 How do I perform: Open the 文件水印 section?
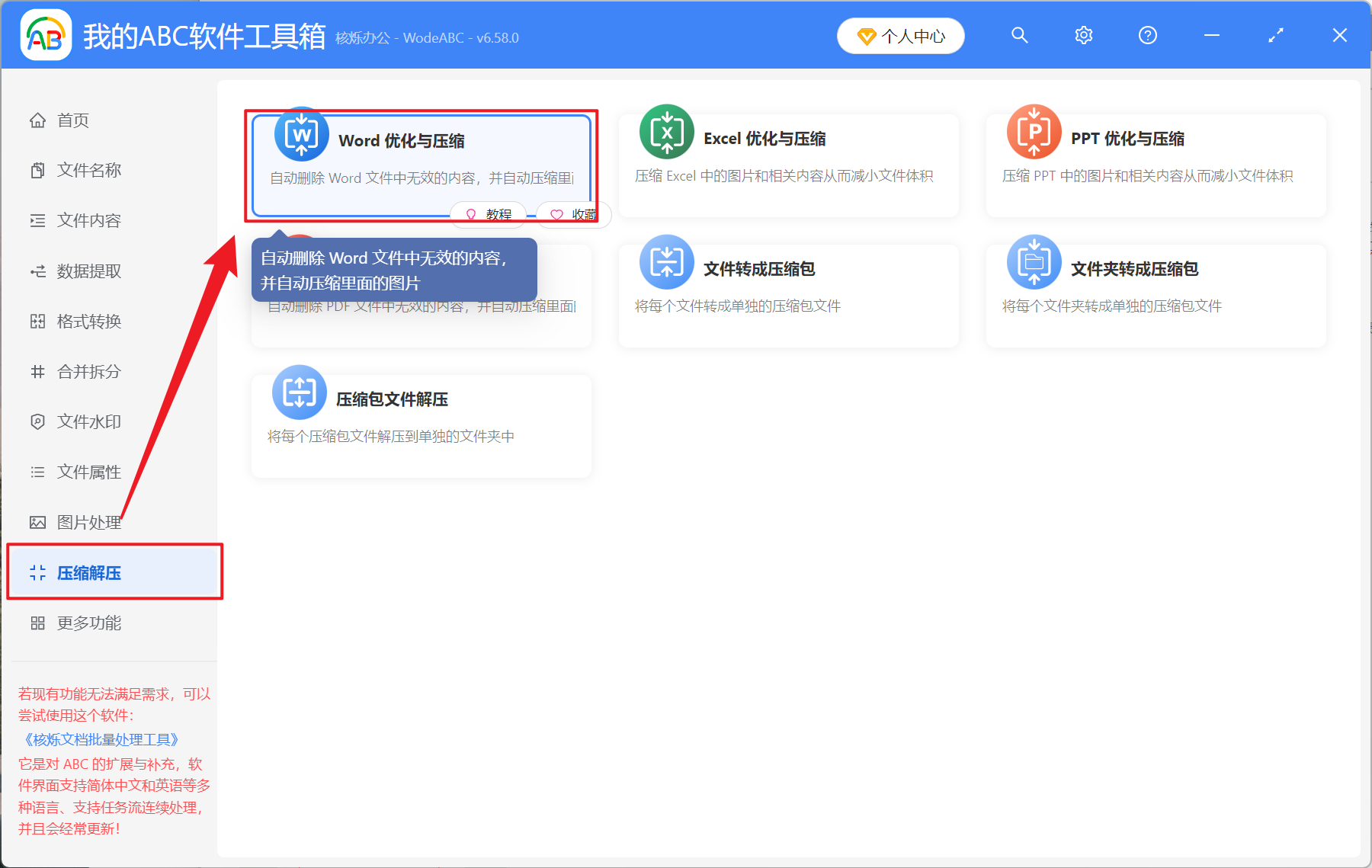click(x=88, y=421)
